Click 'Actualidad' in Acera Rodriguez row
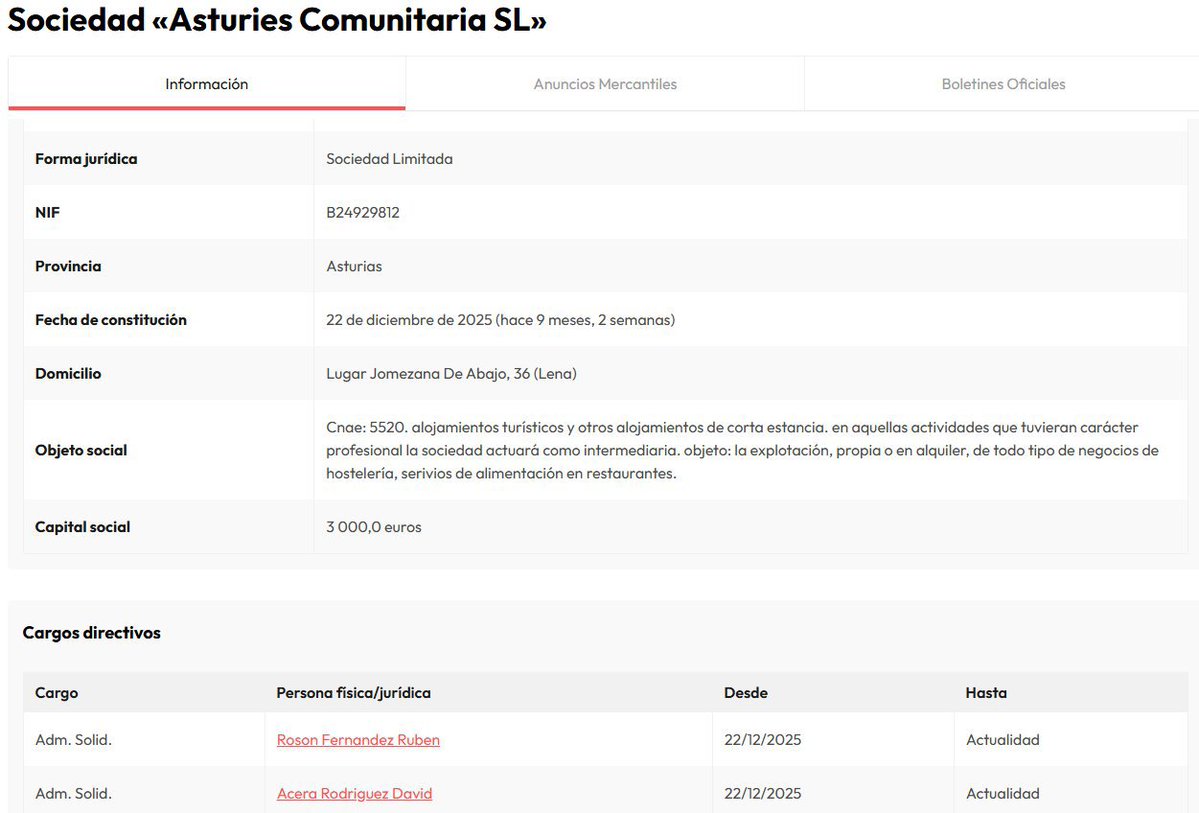 pyautogui.click(x=1002, y=793)
